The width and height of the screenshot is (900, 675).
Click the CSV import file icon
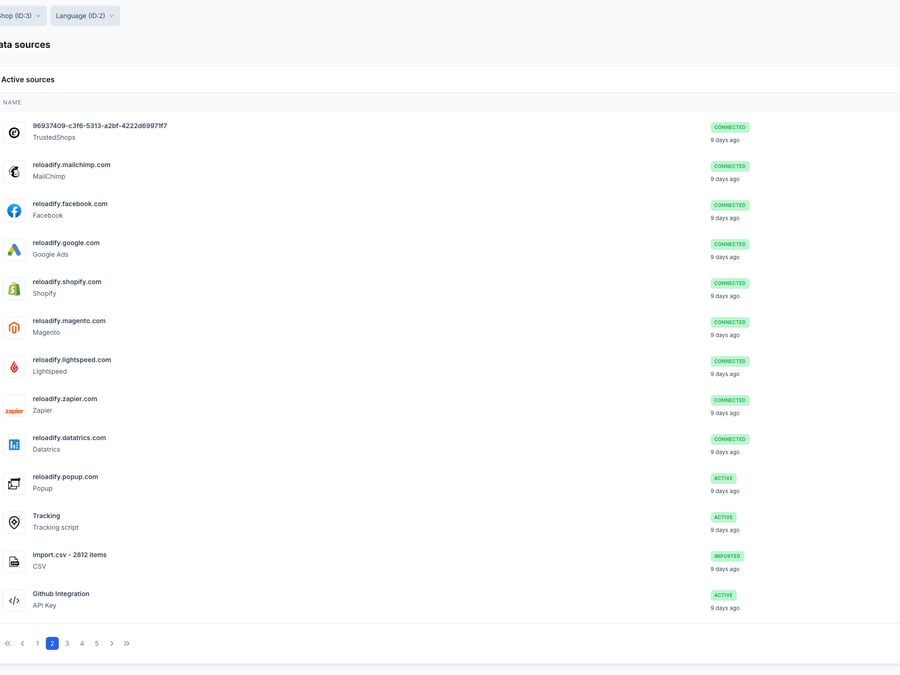point(13,561)
